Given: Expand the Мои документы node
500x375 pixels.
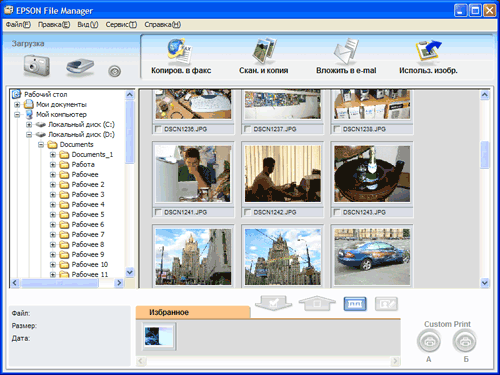Looking at the screenshot, I should click(x=17, y=105).
